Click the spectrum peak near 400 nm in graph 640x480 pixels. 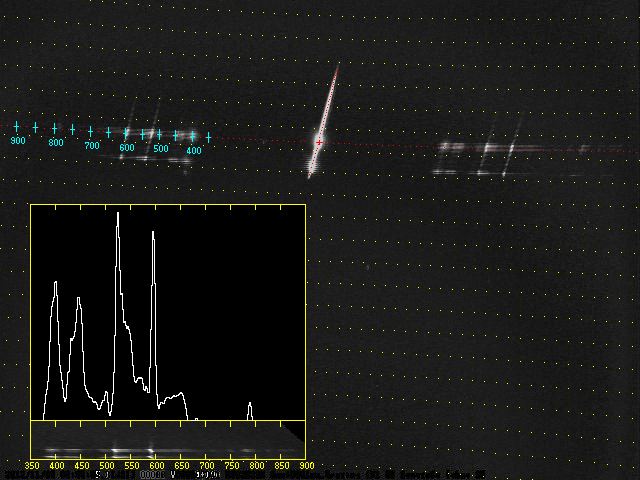[56, 282]
